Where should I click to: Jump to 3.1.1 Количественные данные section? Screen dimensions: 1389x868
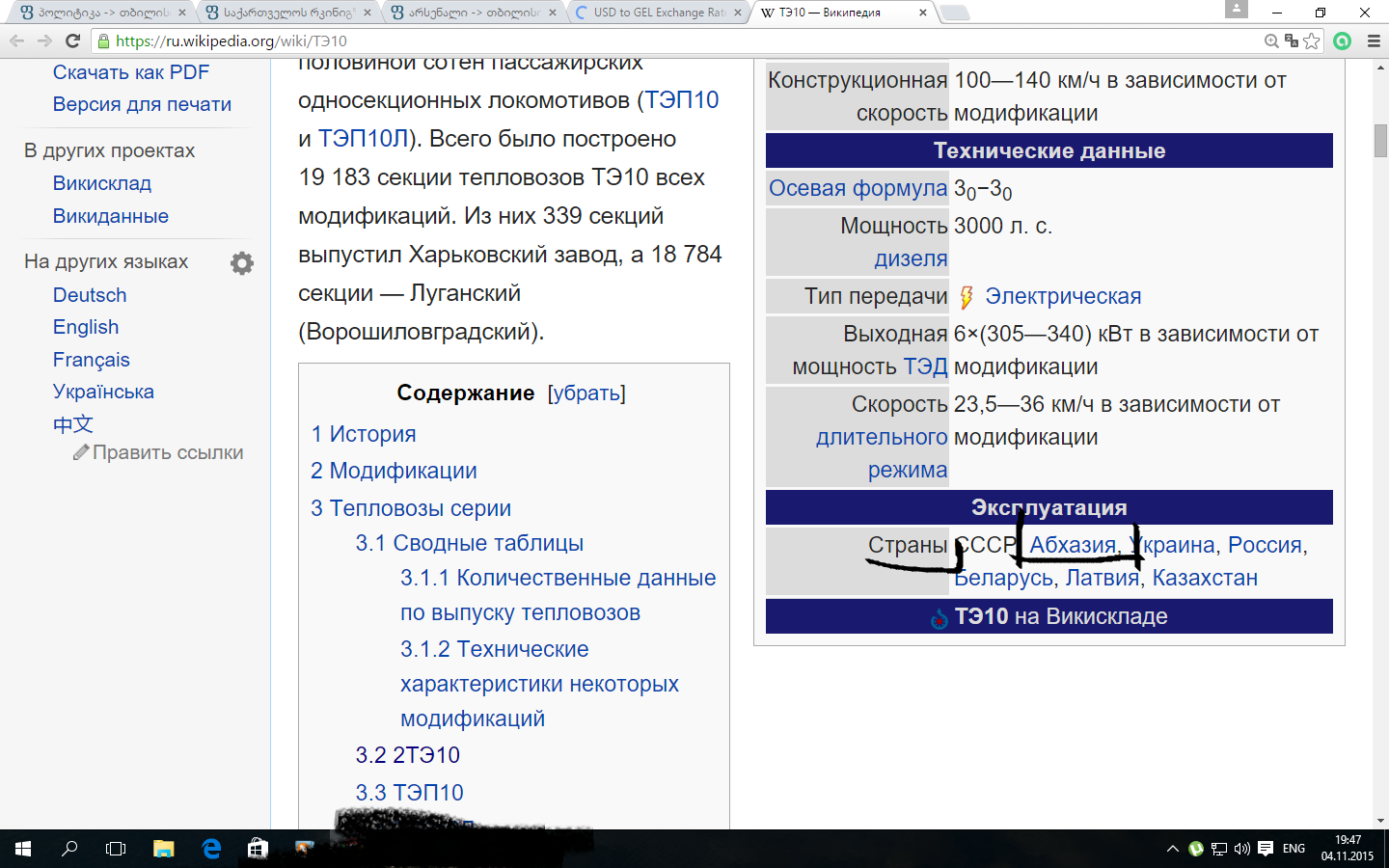558,595
